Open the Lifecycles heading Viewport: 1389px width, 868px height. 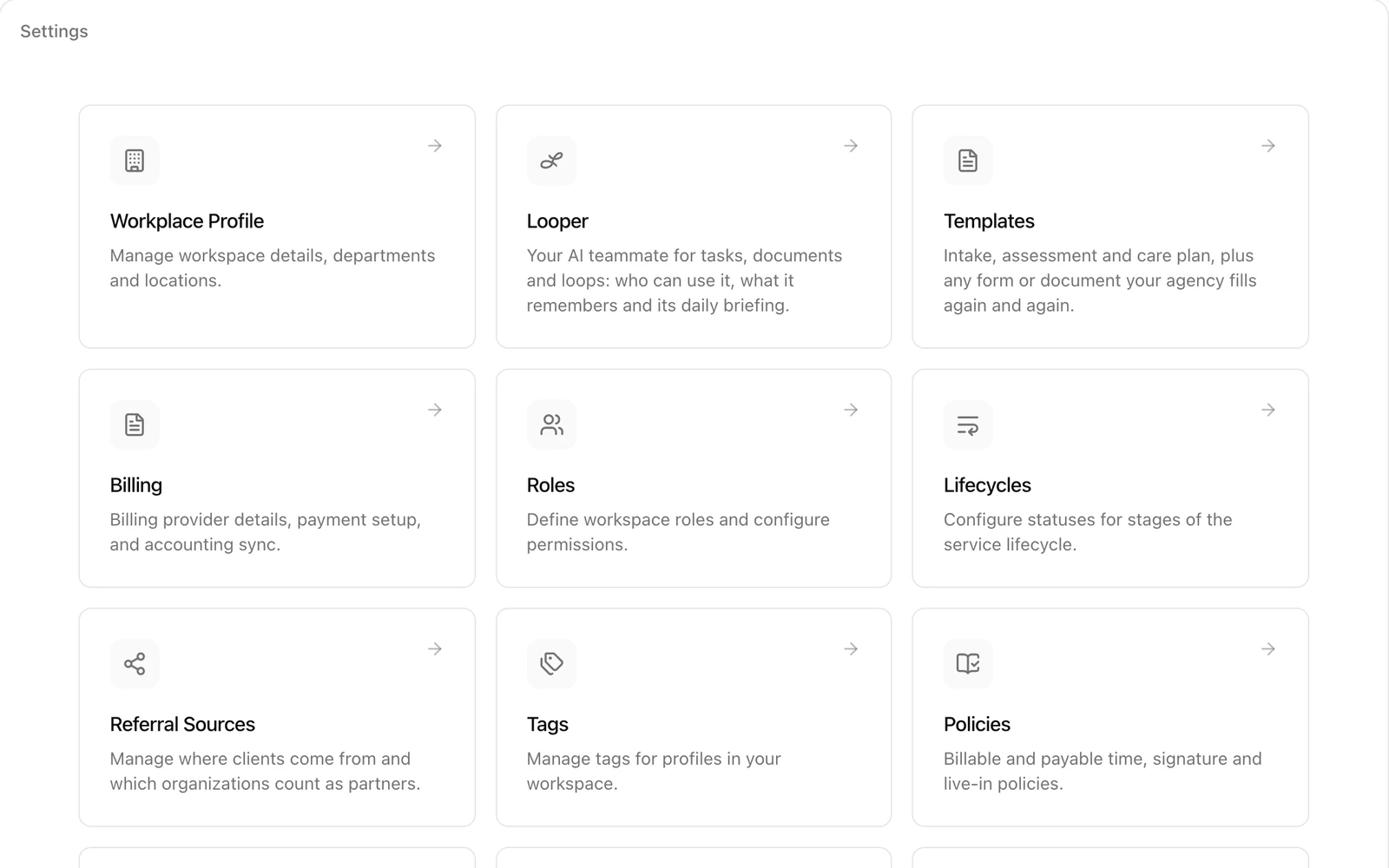click(x=987, y=485)
